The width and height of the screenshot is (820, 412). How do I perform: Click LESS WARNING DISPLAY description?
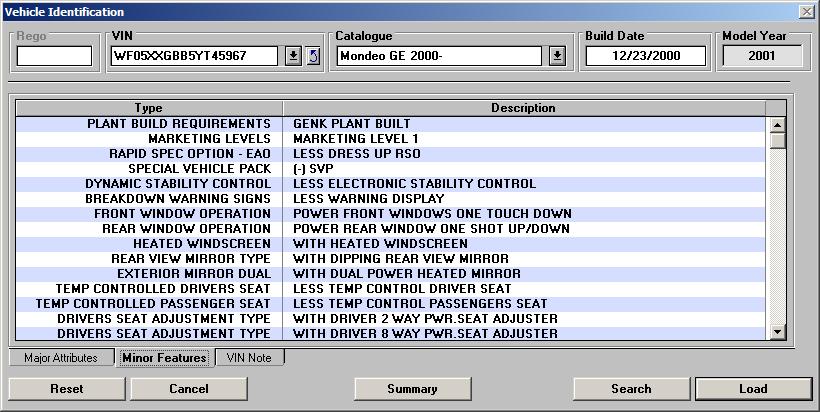click(369, 199)
